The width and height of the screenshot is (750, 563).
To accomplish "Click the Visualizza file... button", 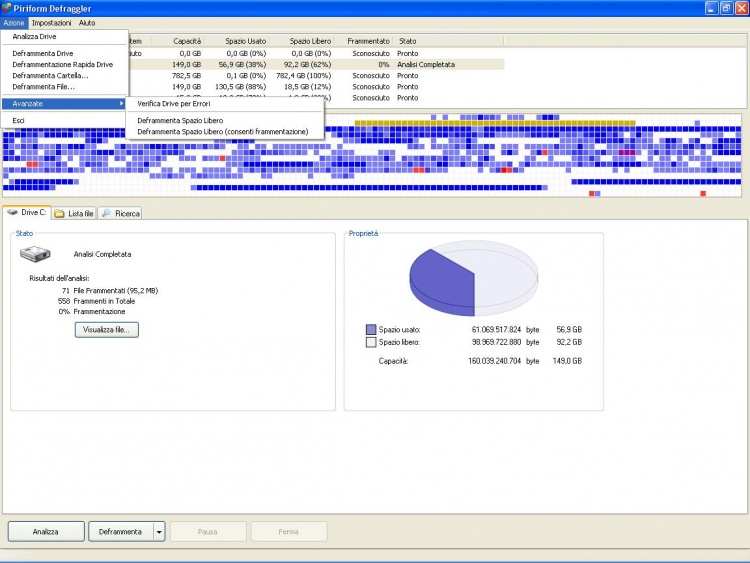I will tap(107, 330).
